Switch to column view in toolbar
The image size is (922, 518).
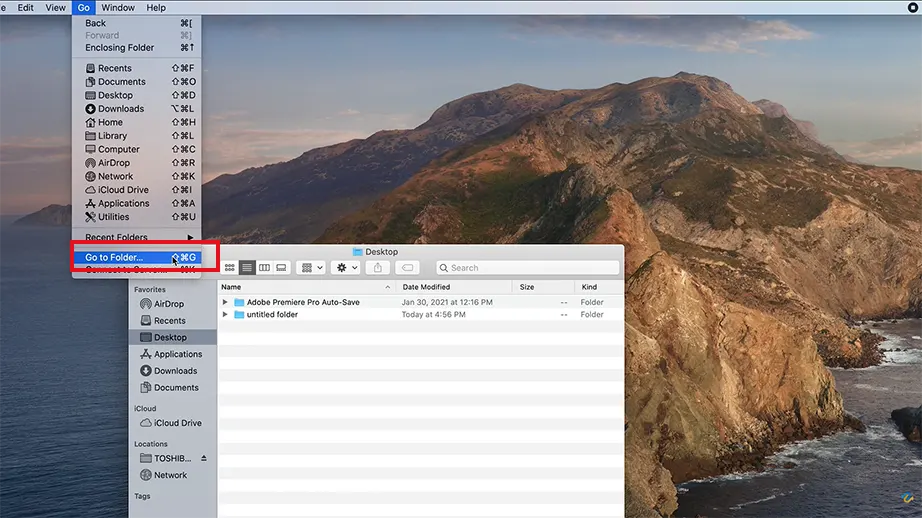(265, 268)
